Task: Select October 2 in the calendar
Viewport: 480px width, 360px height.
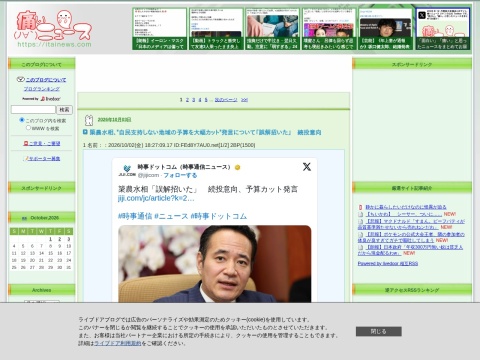Action: tap(59, 239)
